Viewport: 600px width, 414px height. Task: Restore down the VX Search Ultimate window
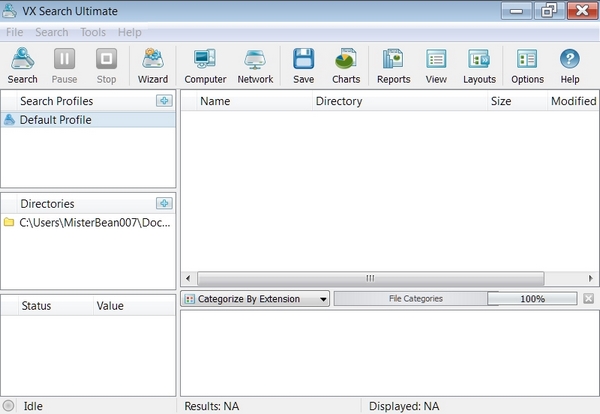(x=549, y=11)
